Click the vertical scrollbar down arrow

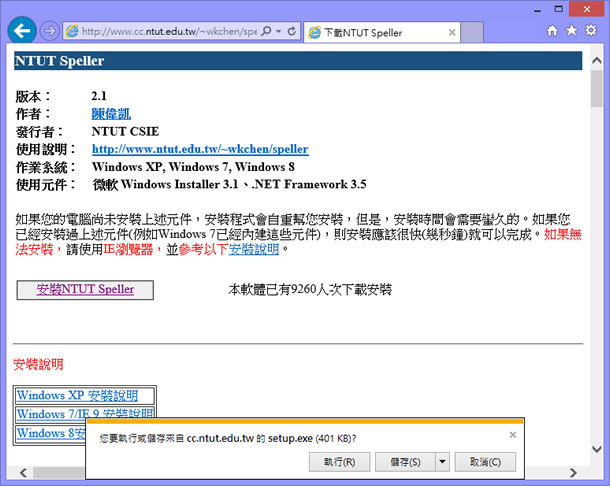(596, 449)
